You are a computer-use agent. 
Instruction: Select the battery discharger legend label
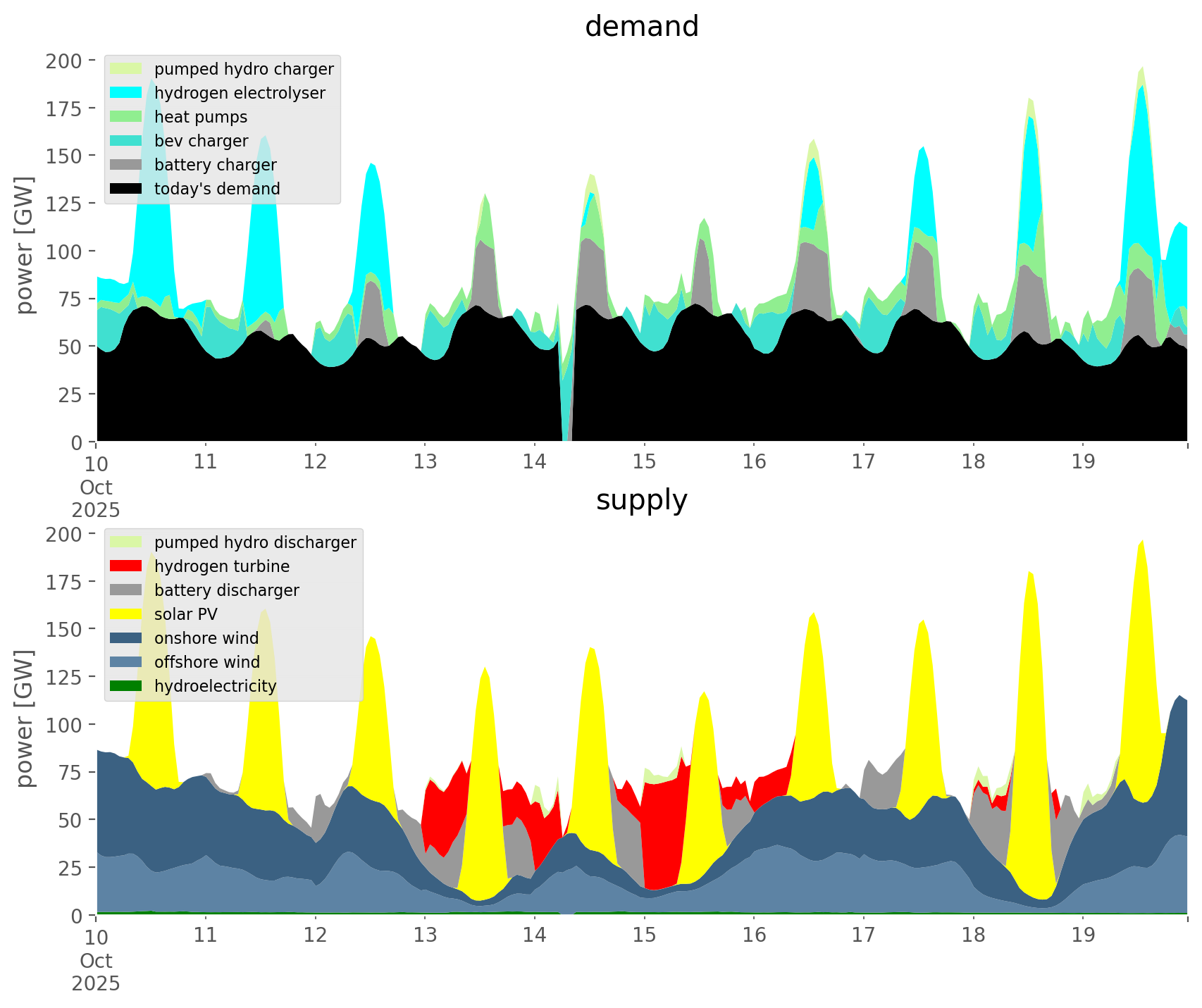coord(226,590)
